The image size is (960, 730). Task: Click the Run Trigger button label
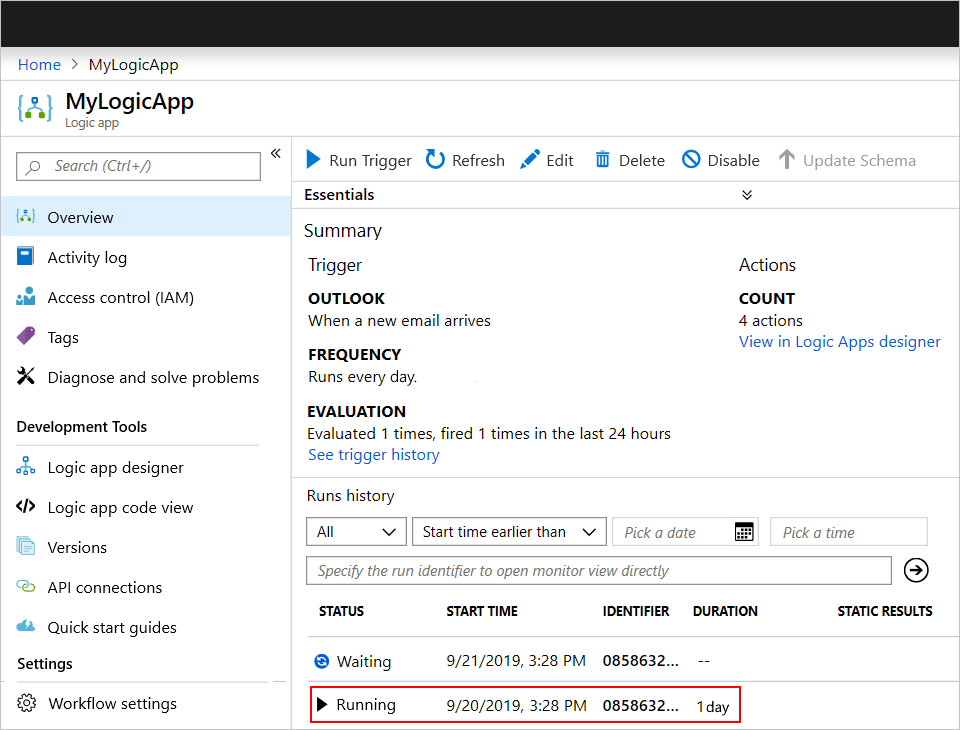click(x=370, y=160)
